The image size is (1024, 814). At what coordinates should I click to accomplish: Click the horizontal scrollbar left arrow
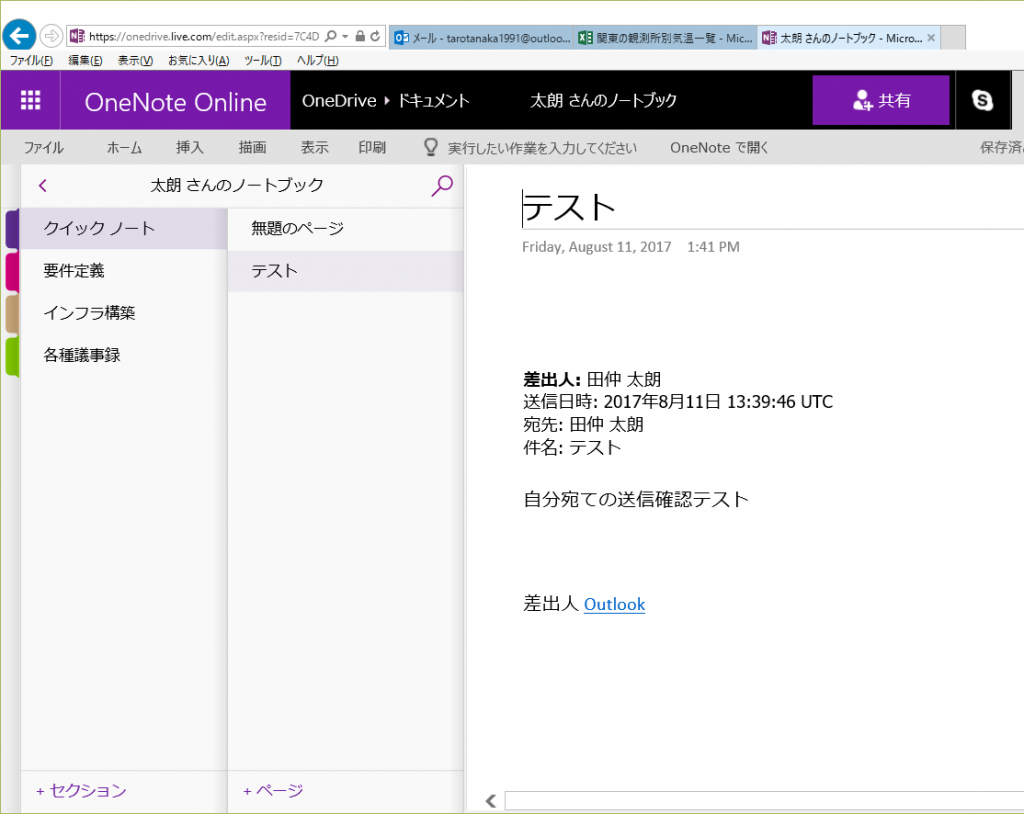(x=491, y=800)
